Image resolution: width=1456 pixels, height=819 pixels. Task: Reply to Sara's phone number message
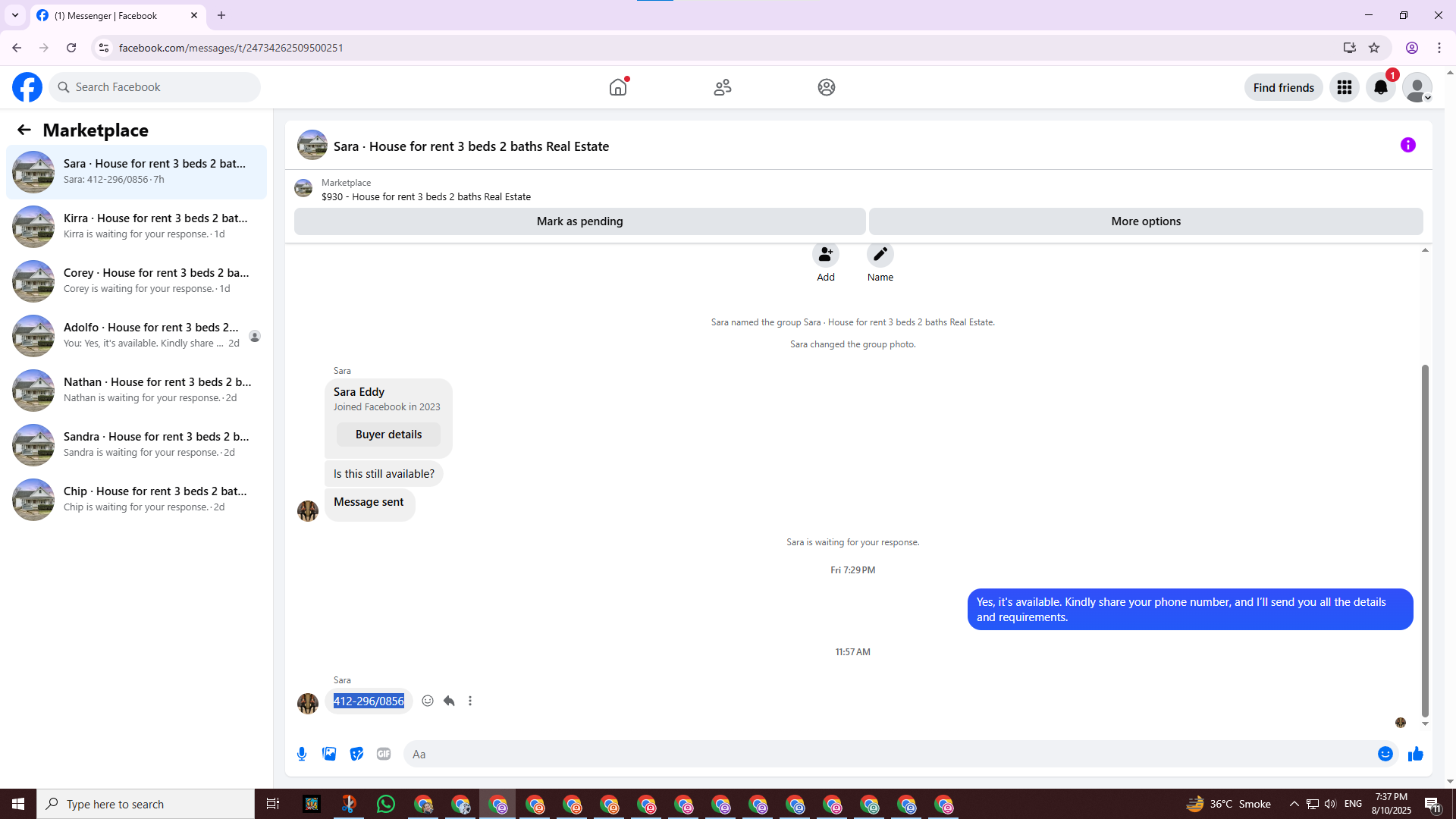click(x=449, y=701)
